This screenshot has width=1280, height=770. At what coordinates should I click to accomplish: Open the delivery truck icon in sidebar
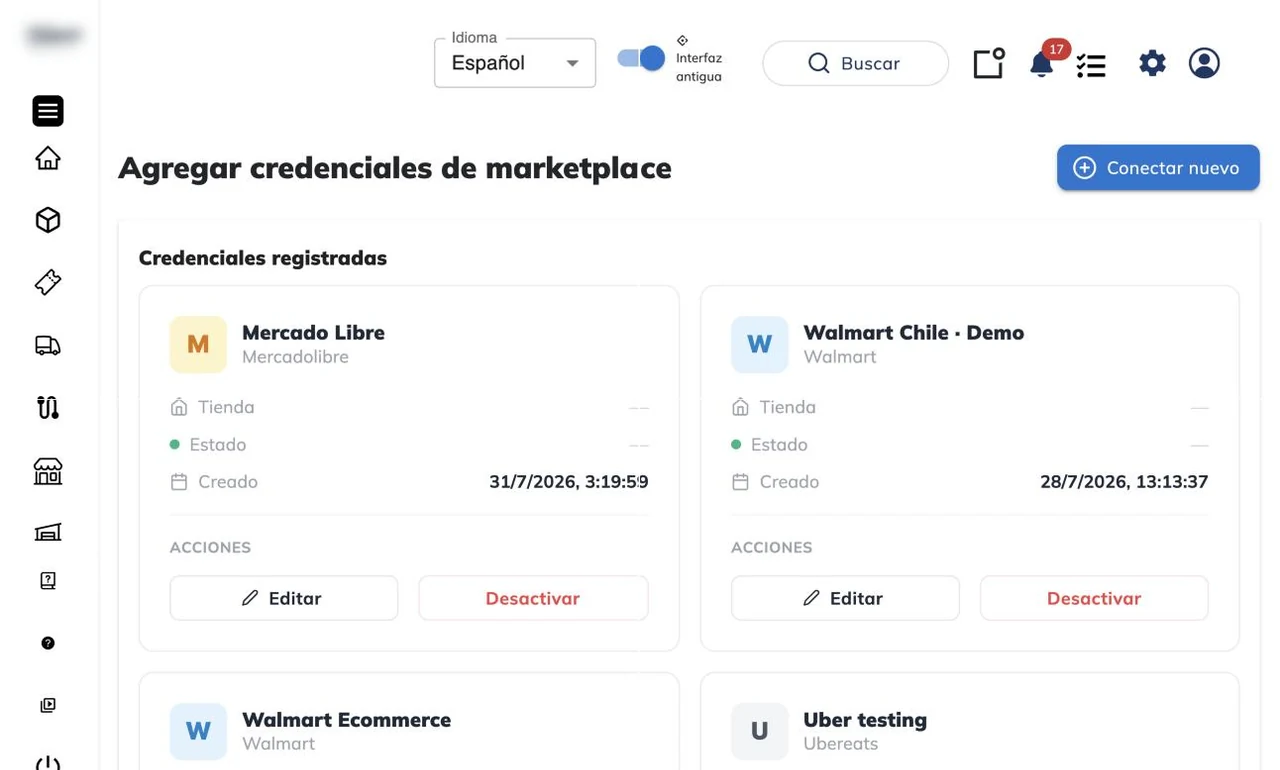click(x=48, y=345)
